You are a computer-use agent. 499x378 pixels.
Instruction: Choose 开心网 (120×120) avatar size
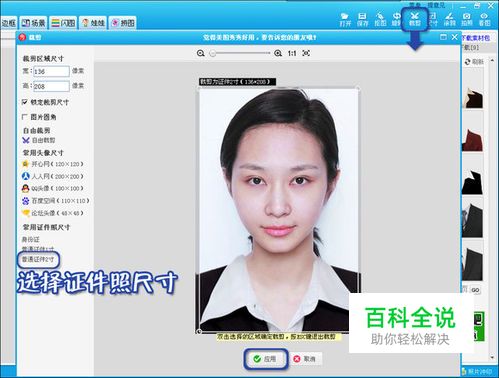click(53, 164)
